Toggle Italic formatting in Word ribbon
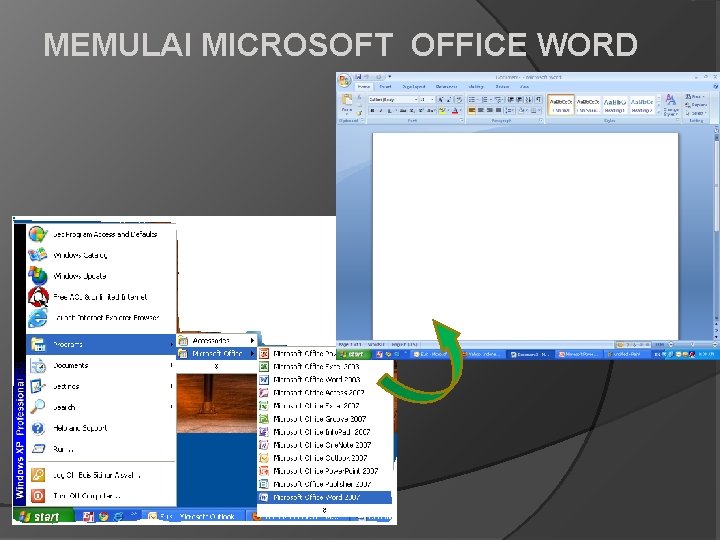This screenshot has width=720, height=540. [381, 111]
